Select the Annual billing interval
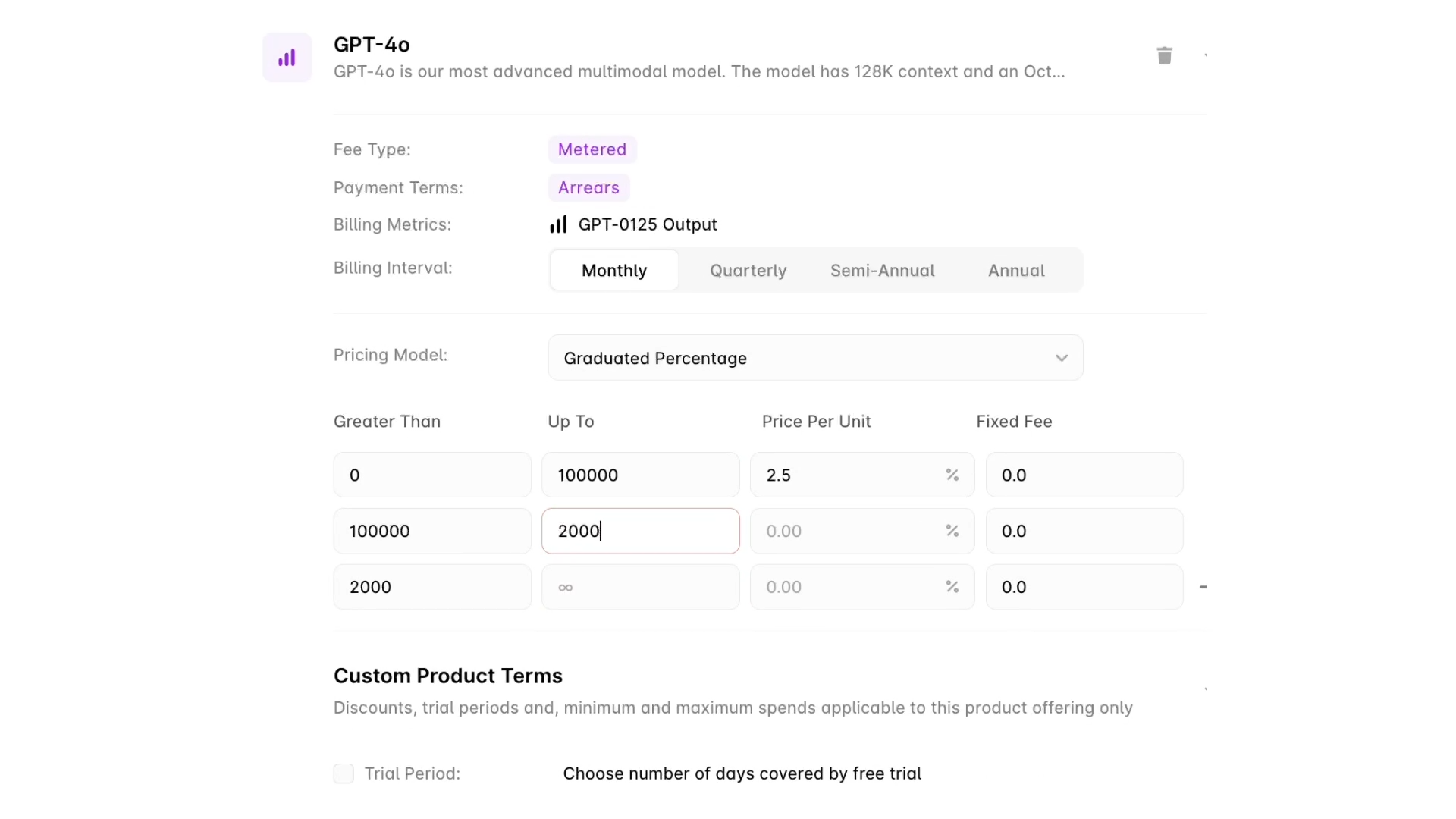Viewport: 1456px width, 819px height. tap(1016, 270)
